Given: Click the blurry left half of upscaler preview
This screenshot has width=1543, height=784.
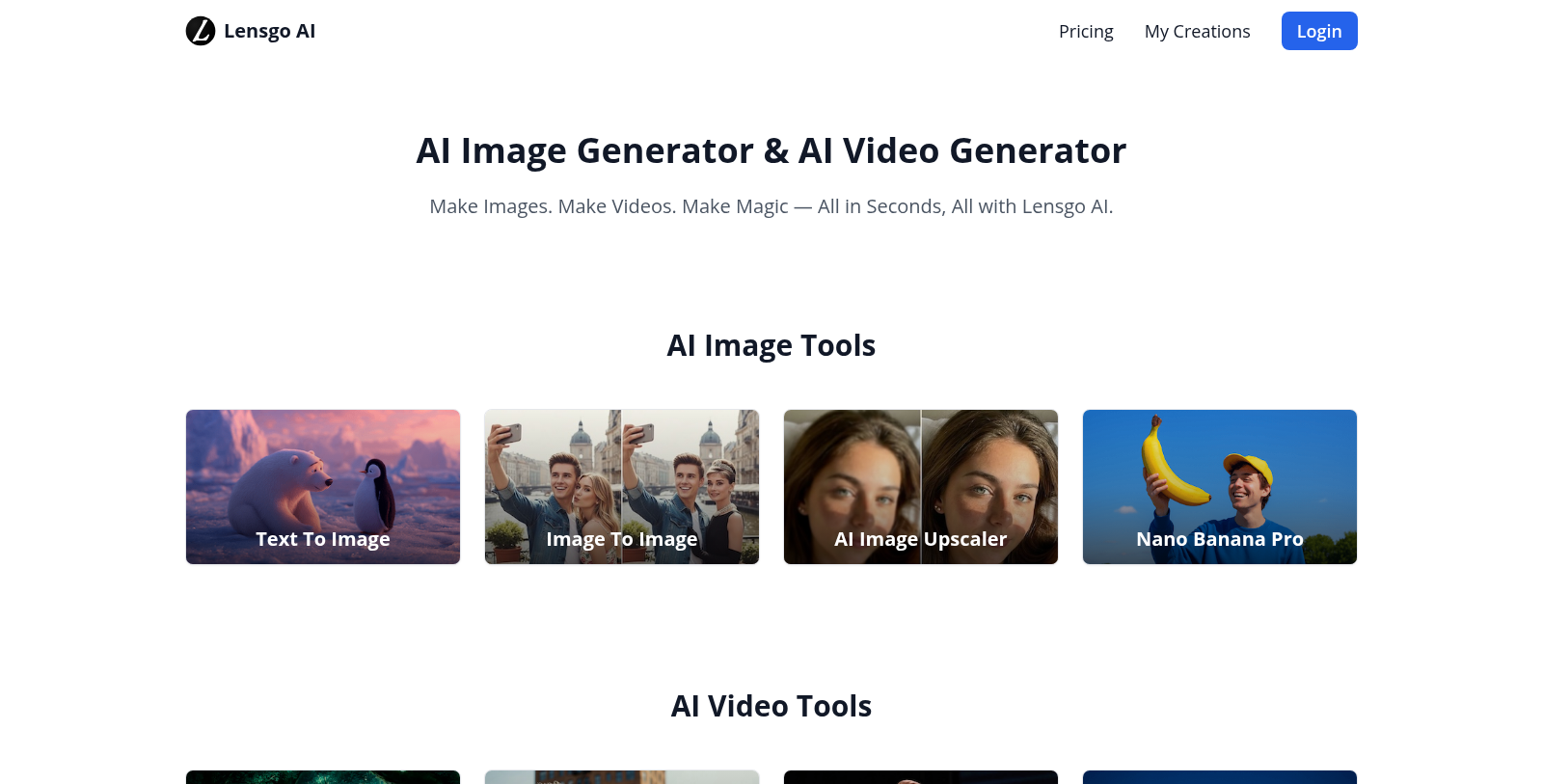Looking at the screenshot, I should point(852,473).
